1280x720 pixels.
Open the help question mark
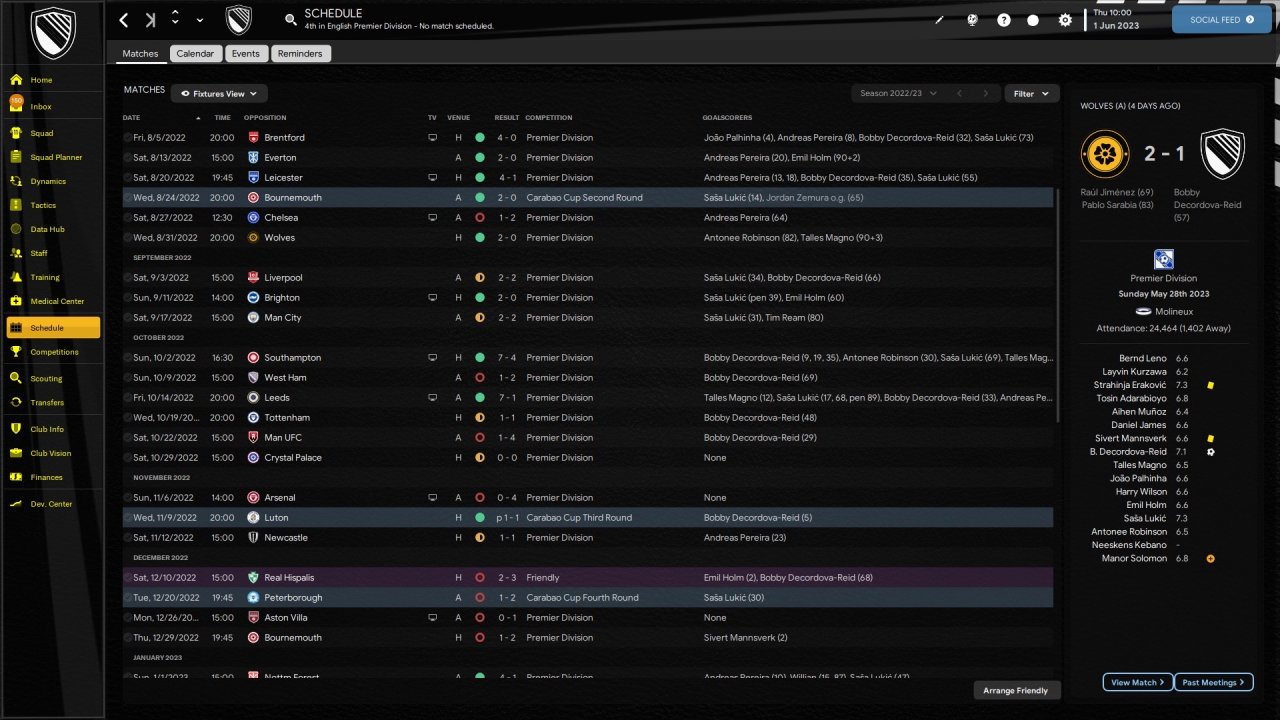(x=1004, y=20)
